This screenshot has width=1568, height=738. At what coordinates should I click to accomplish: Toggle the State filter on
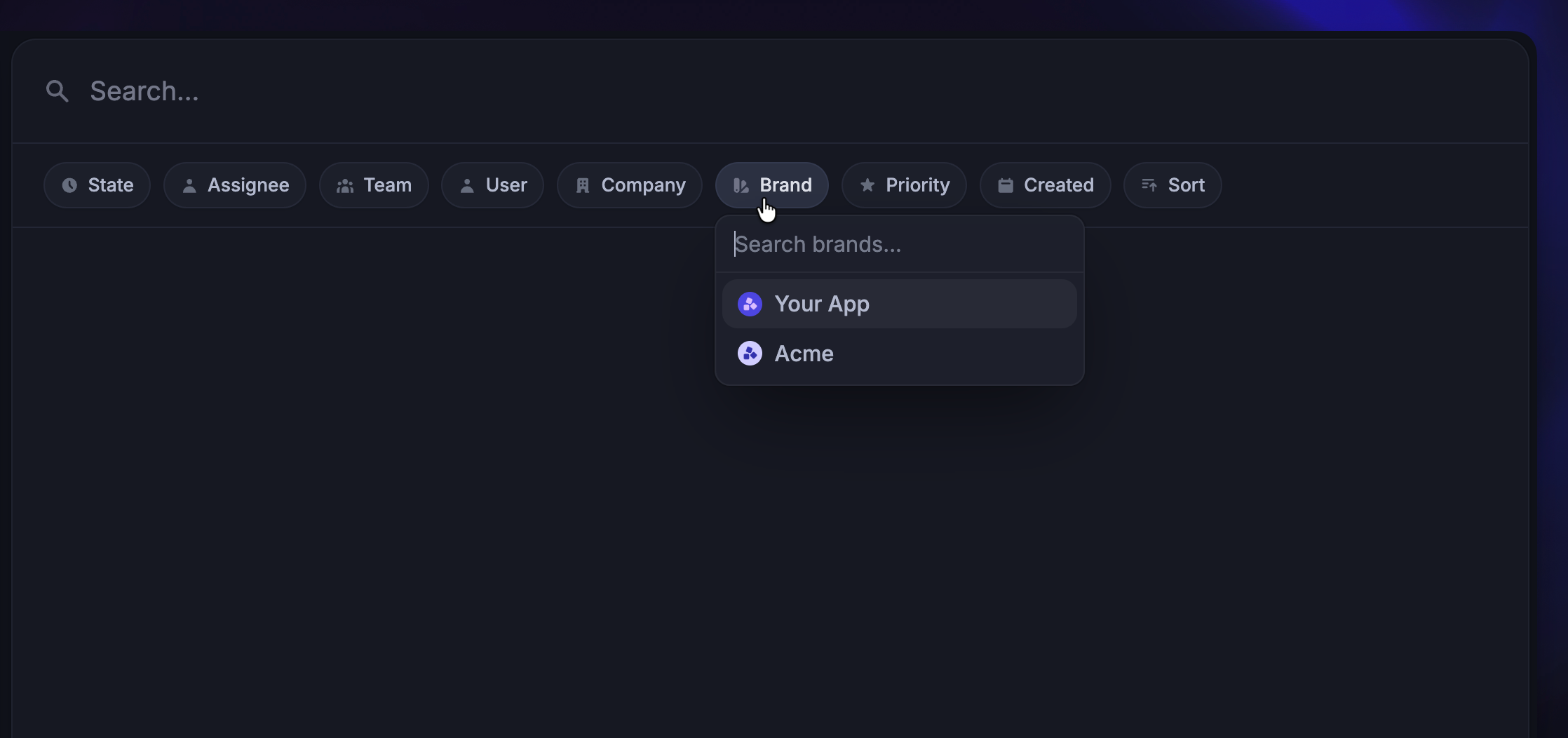[97, 184]
